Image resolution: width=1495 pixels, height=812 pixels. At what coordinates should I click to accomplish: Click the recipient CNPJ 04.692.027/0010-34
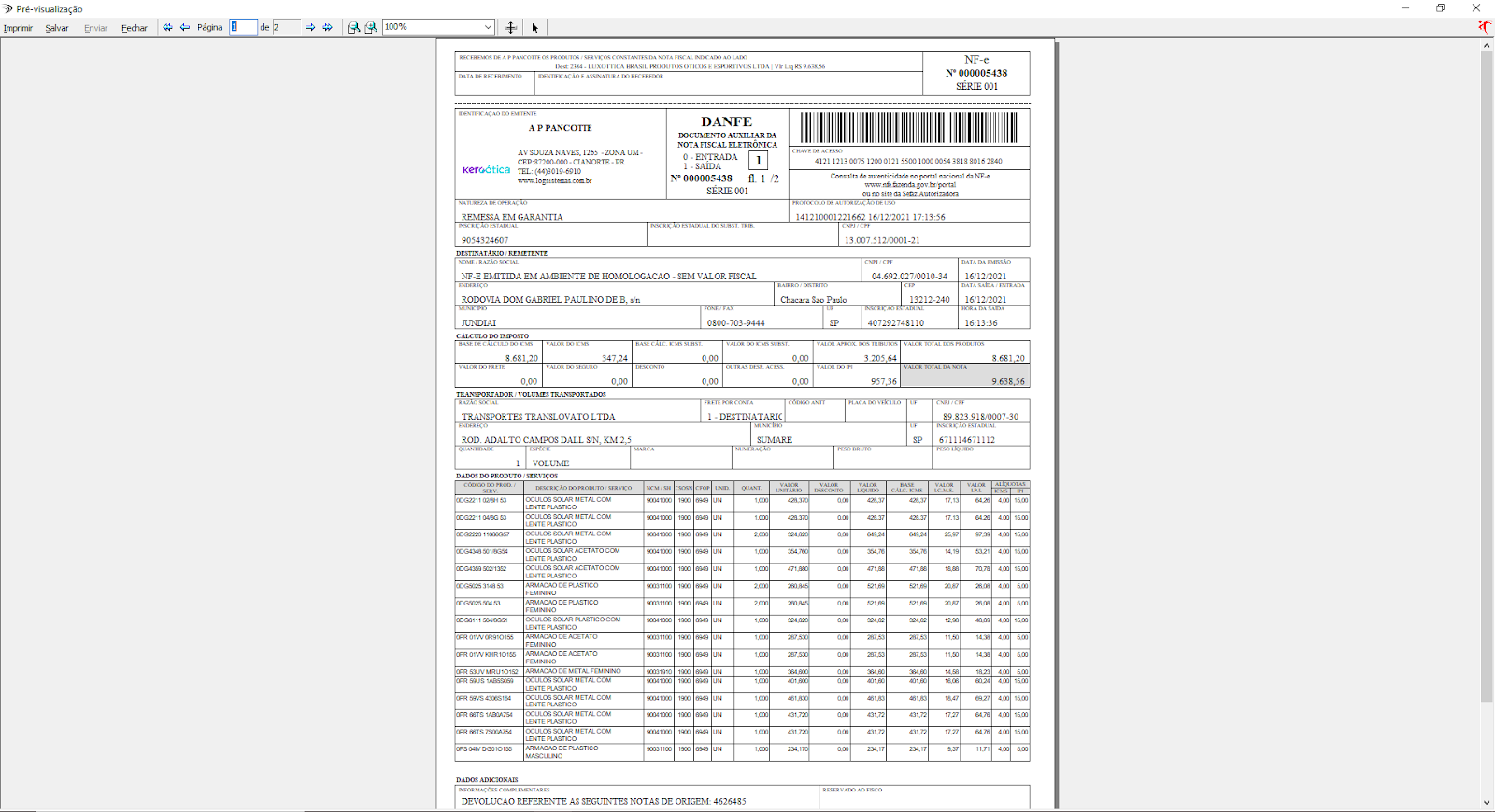pos(909,277)
